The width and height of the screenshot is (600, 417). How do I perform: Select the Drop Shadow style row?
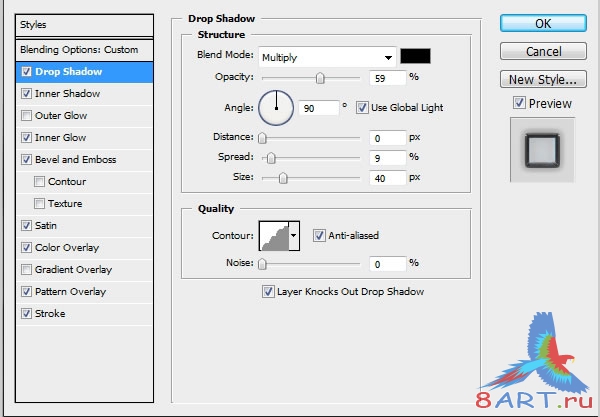click(85, 72)
